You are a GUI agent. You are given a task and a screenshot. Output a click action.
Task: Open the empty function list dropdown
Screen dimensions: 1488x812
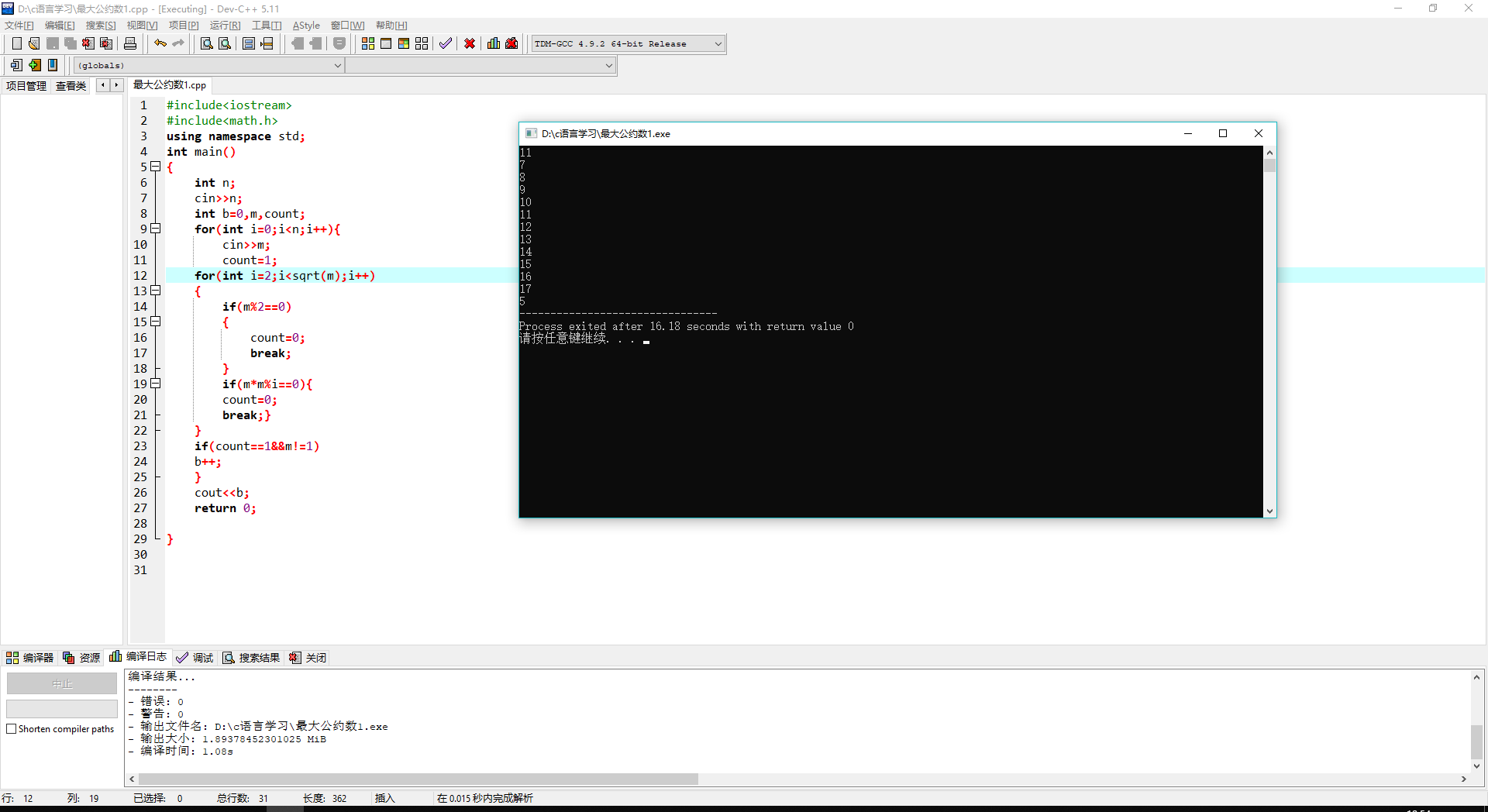608,66
